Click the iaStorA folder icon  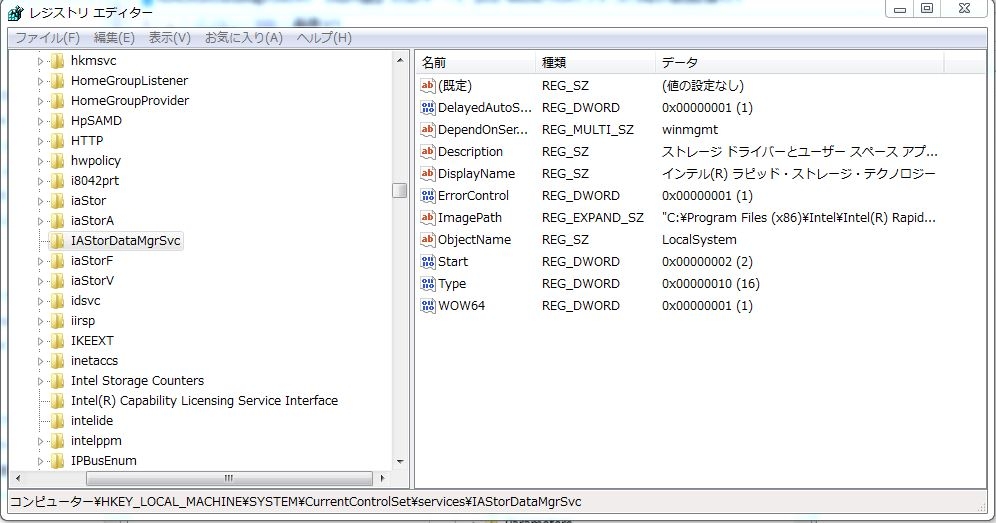click(x=57, y=221)
